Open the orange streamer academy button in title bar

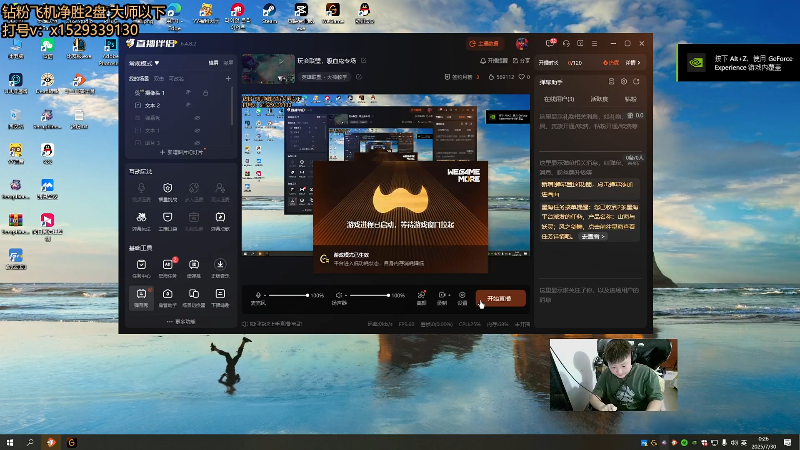[484, 44]
